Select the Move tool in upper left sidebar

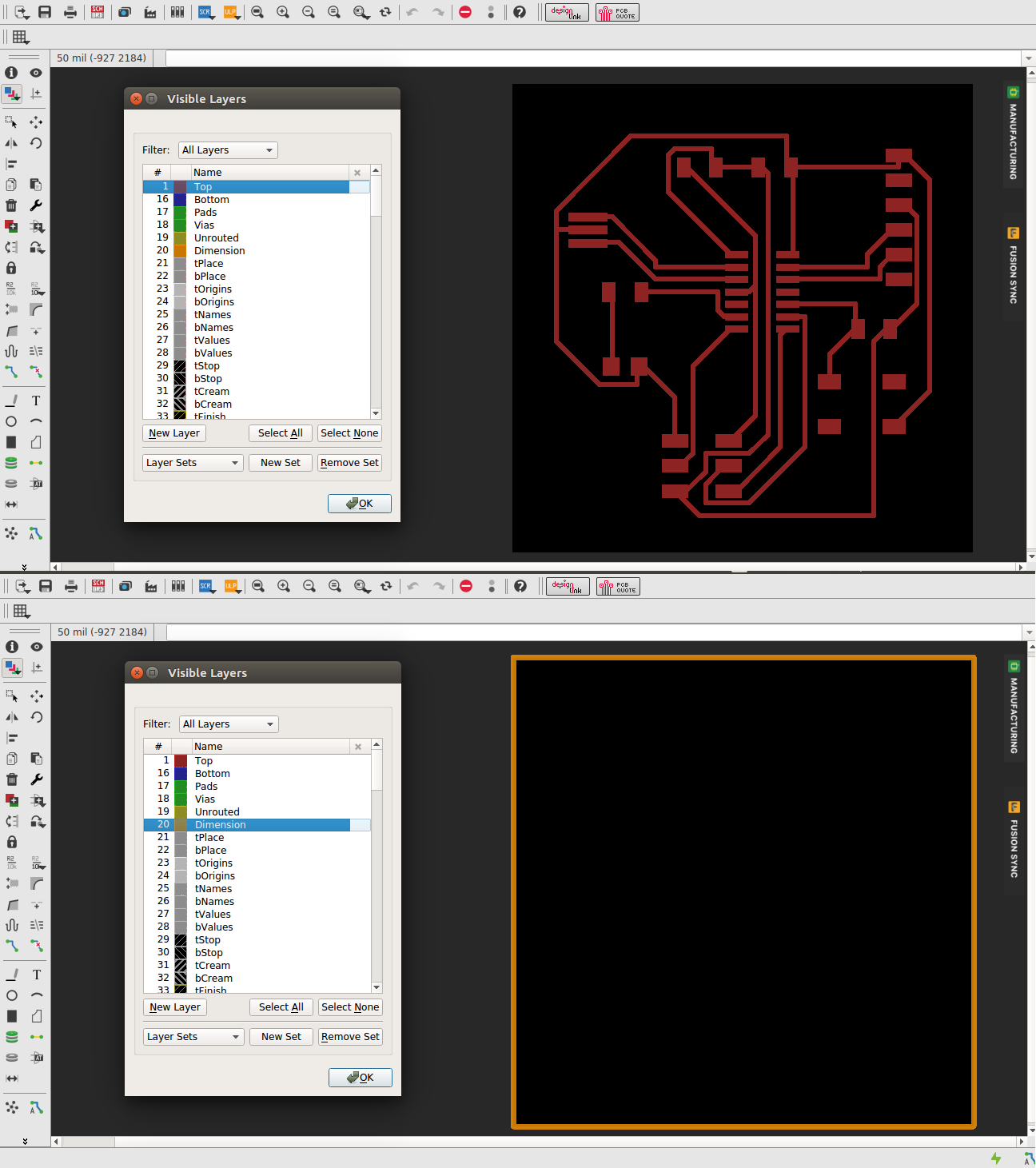point(36,122)
